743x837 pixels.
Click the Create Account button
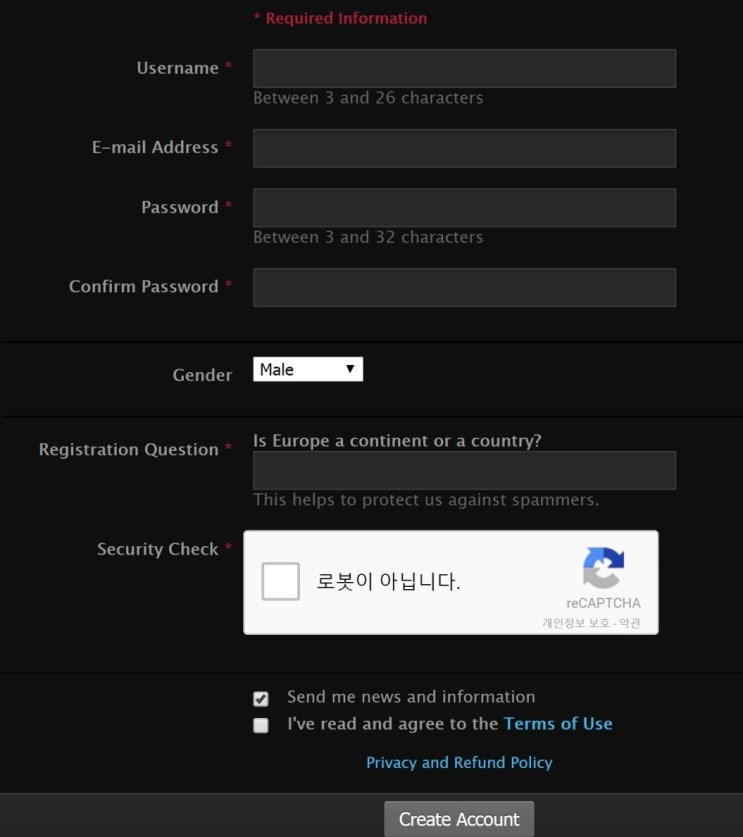coord(459,819)
